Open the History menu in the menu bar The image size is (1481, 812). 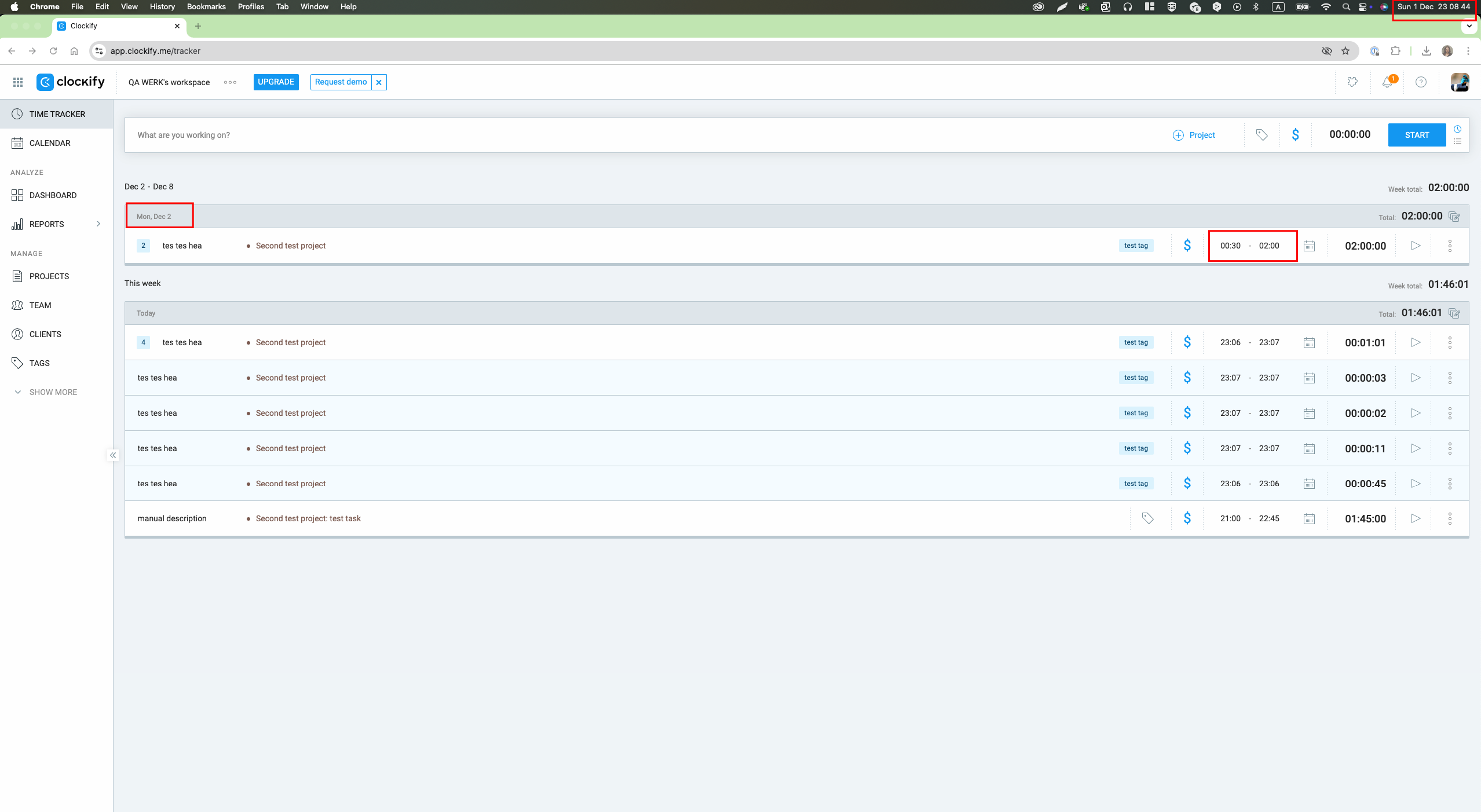[x=162, y=6]
